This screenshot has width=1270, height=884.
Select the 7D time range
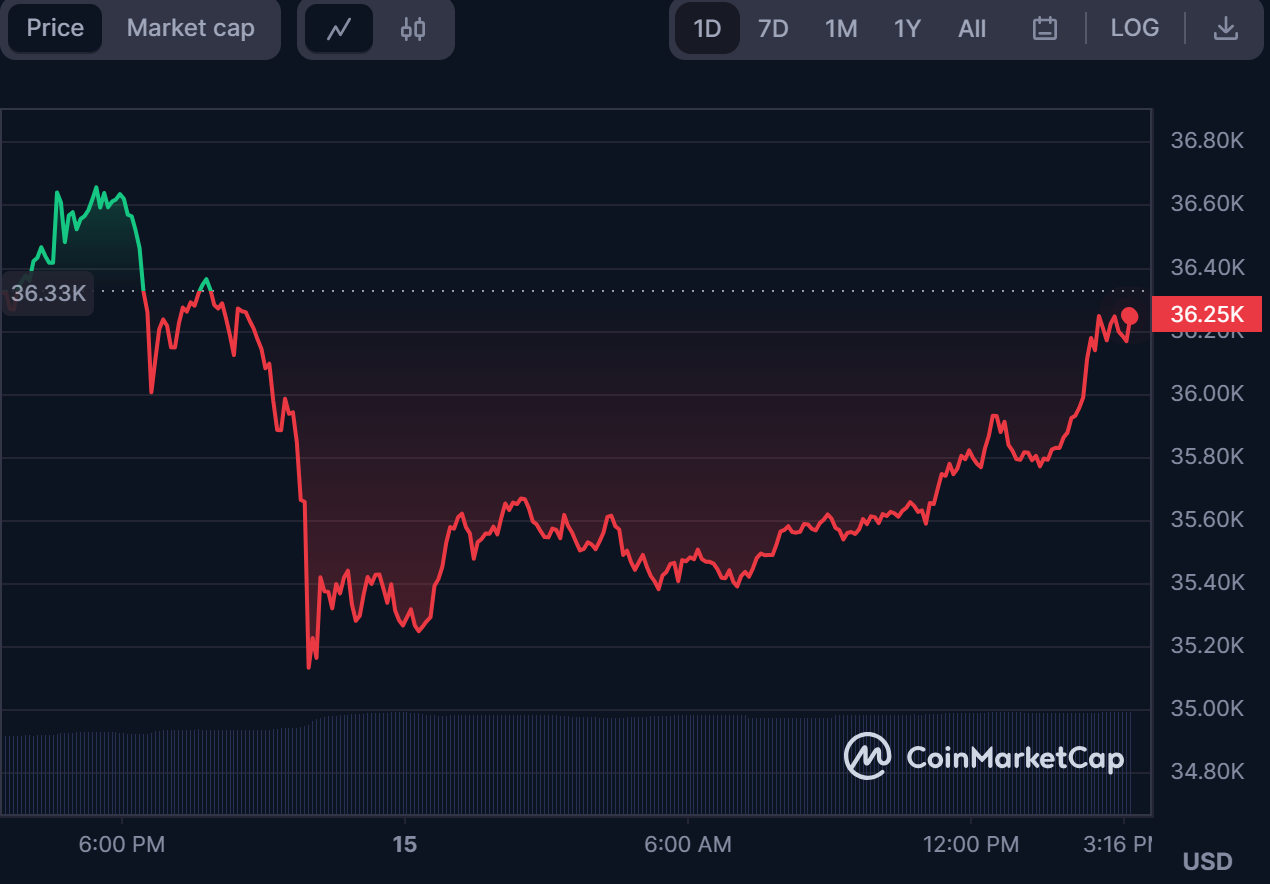pos(773,29)
